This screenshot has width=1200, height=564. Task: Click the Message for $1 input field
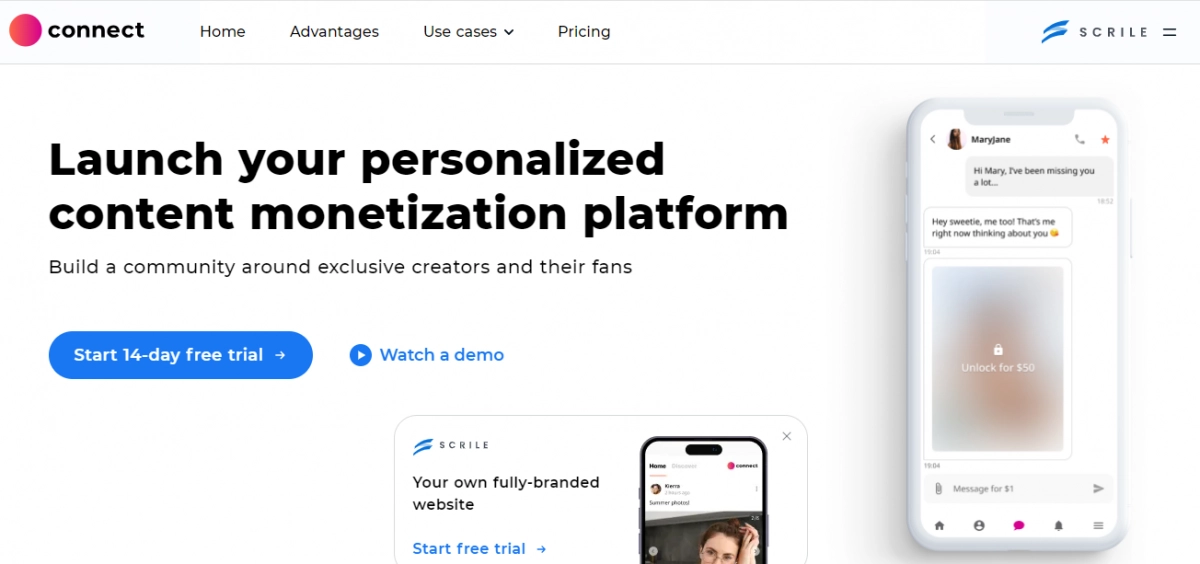coord(1015,488)
